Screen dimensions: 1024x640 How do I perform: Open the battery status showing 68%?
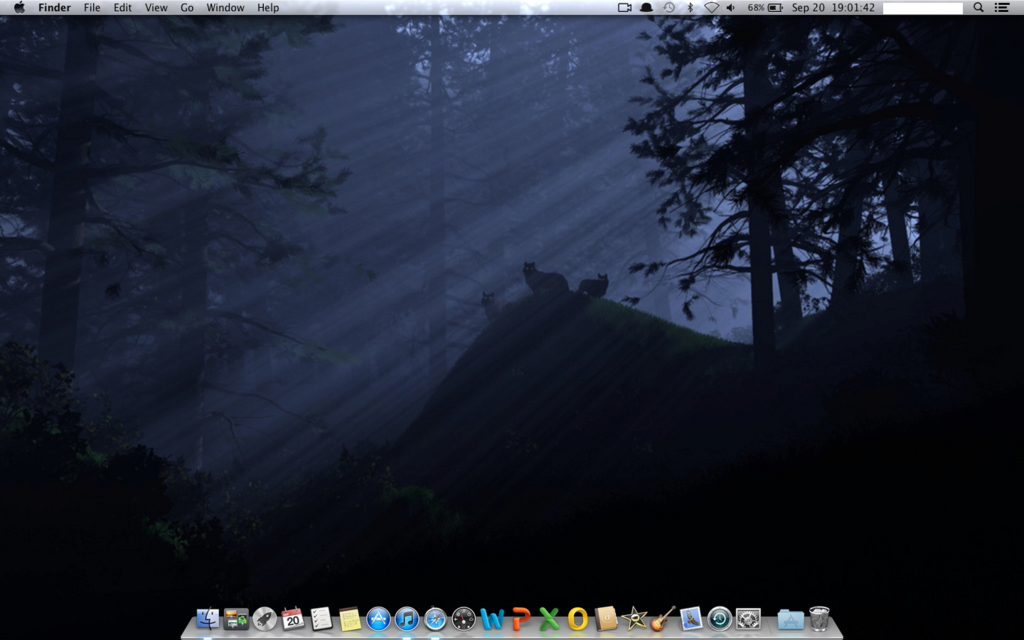point(765,7)
